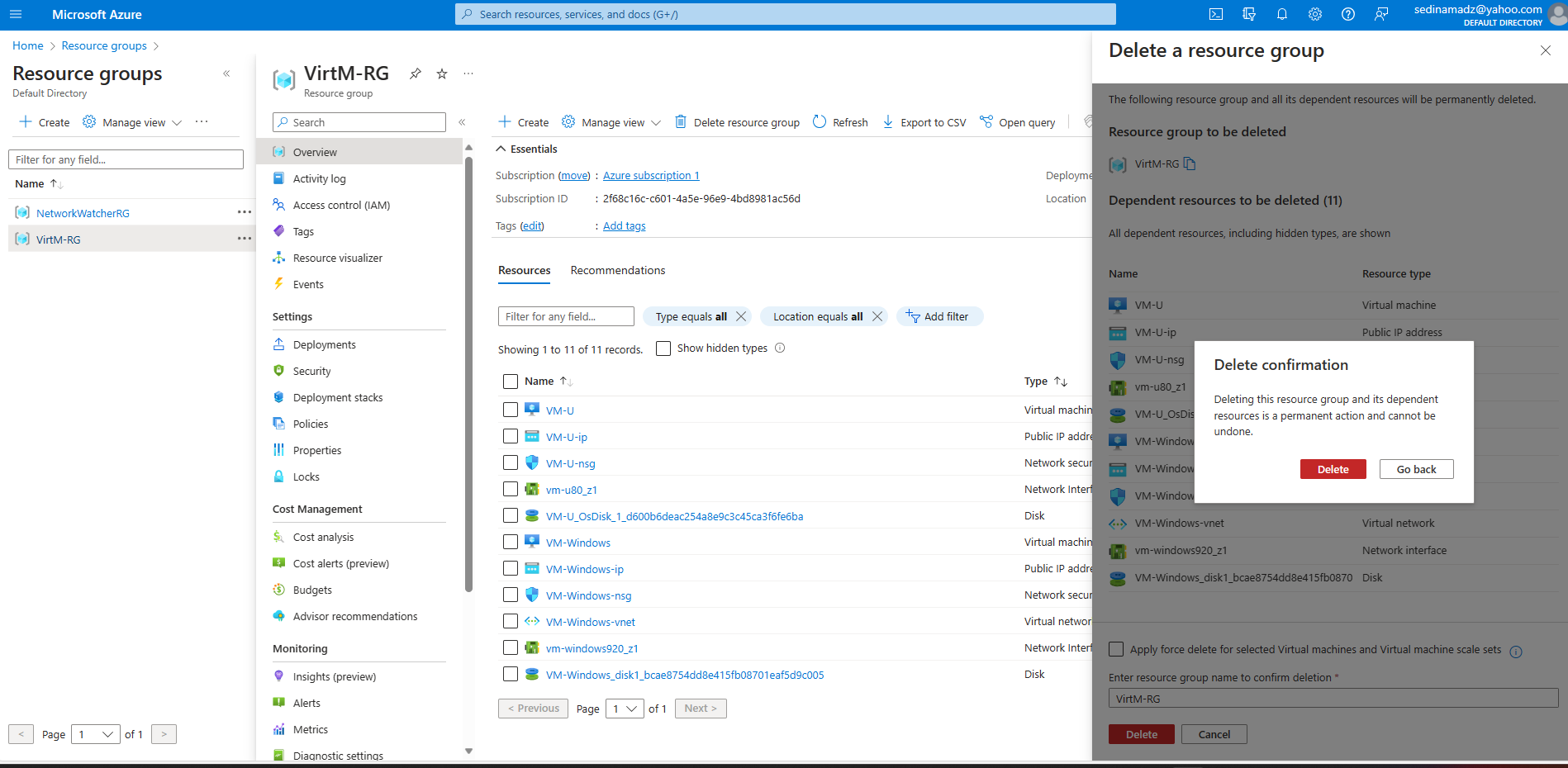Image resolution: width=1568 pixels, height=768 pixels.
Task: Click the resource group name confirmation field
Action: (1331, 698)
